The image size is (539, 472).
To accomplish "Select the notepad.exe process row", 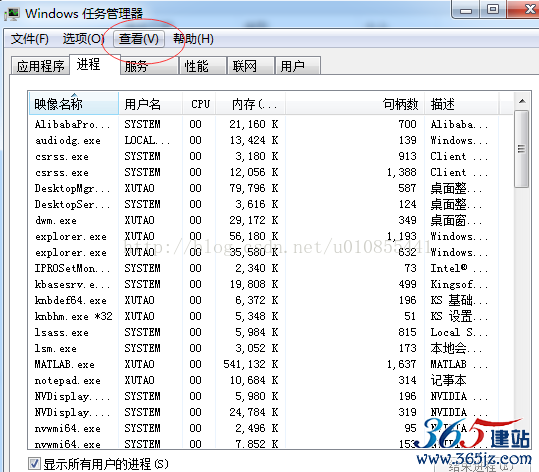I will click(x=272, y=380).
